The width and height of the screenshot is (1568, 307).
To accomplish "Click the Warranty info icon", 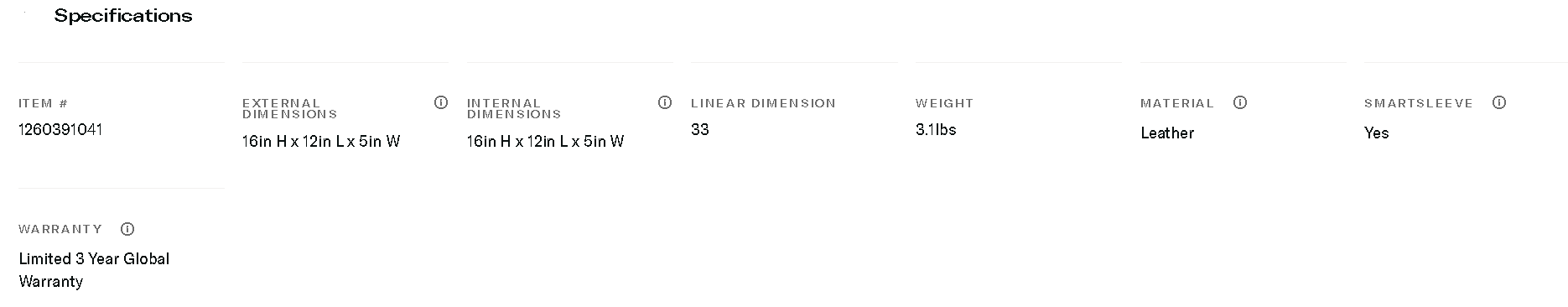I will [x=127, y=229].
